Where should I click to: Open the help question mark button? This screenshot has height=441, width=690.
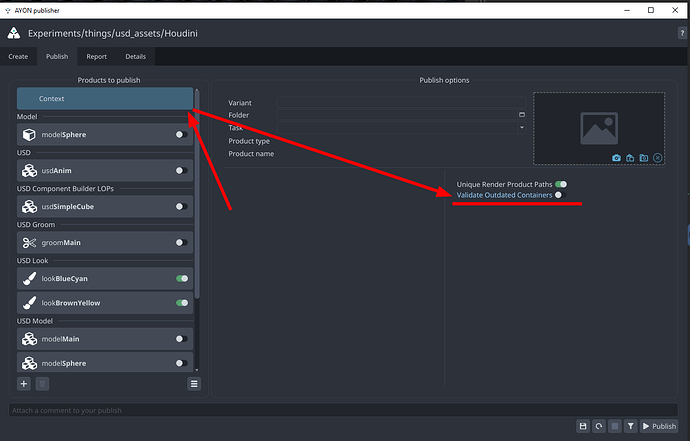pos(682,33)
